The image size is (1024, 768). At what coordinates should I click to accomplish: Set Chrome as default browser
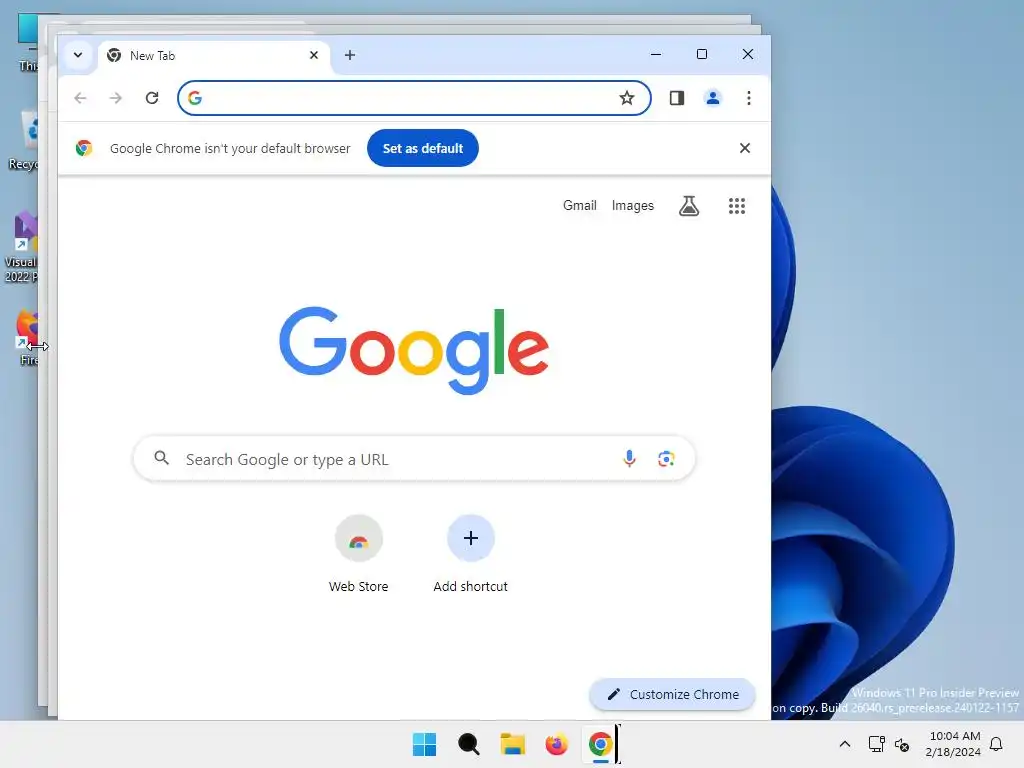(423, 148)
